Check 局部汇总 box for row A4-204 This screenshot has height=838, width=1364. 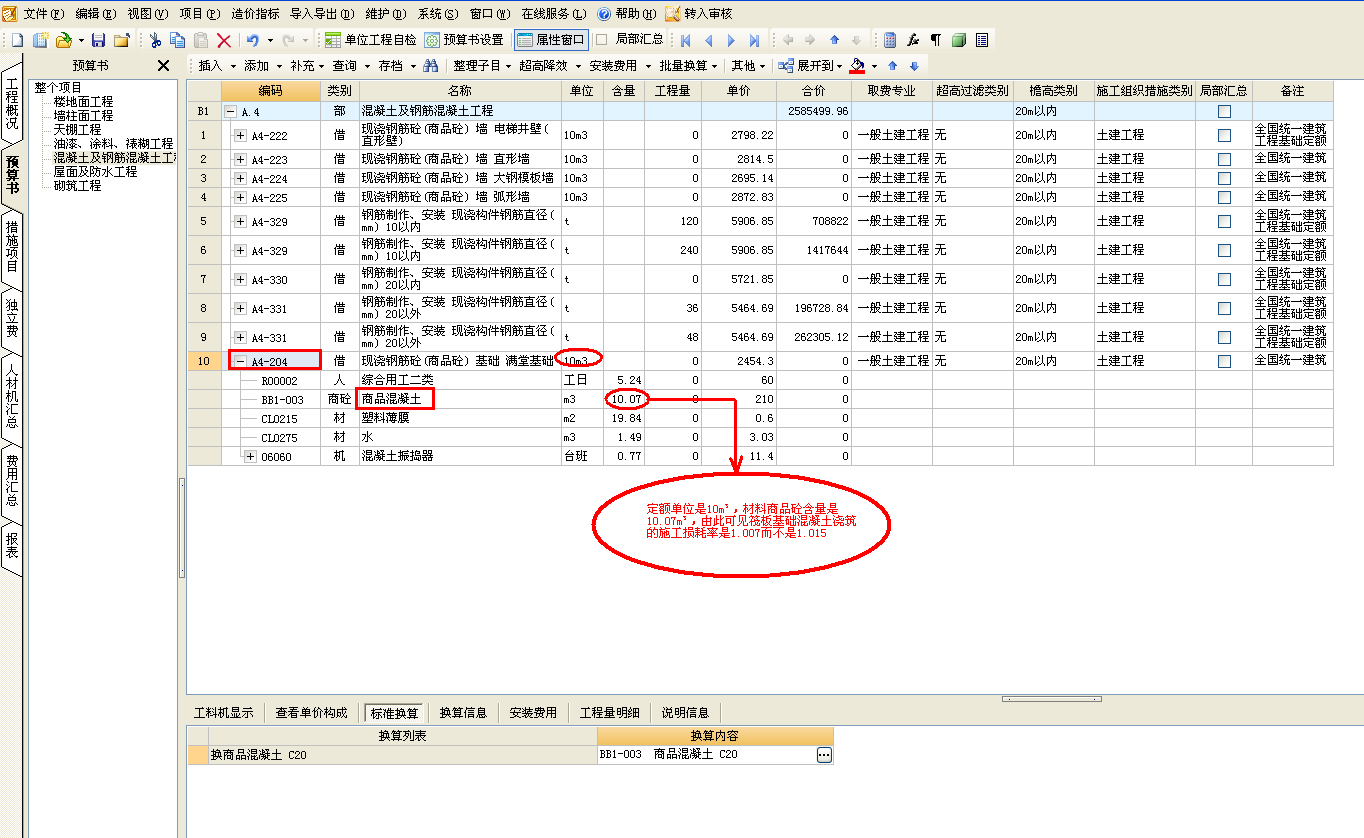click(x=1224, y=361)
